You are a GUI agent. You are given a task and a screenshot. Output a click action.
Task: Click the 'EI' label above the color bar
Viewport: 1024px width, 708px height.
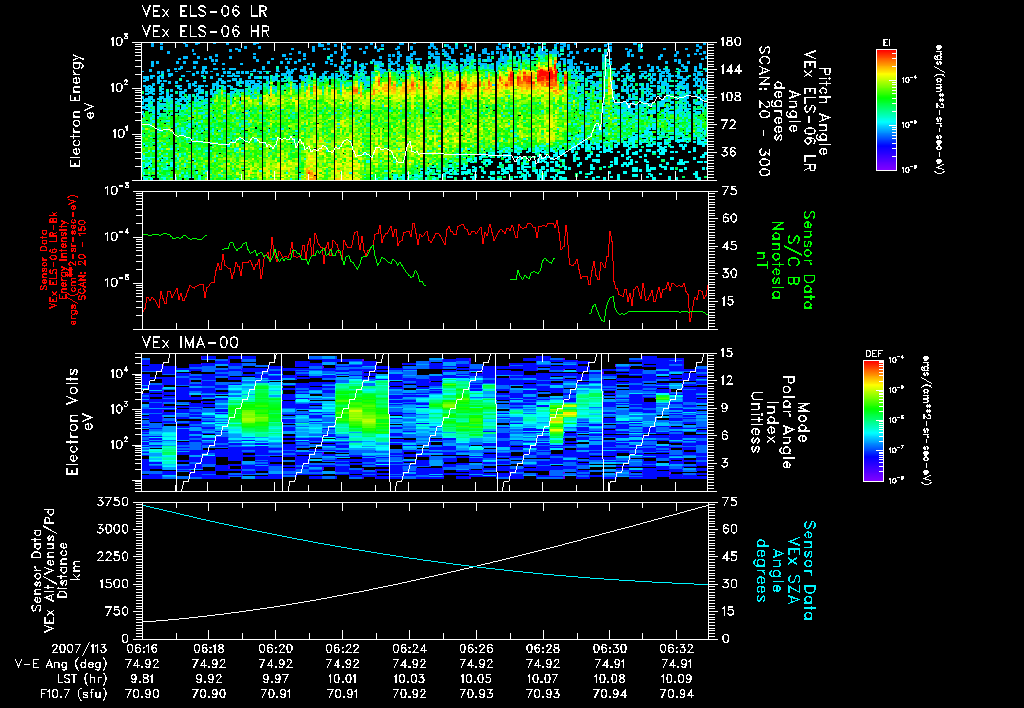click(x=886, y=42)
